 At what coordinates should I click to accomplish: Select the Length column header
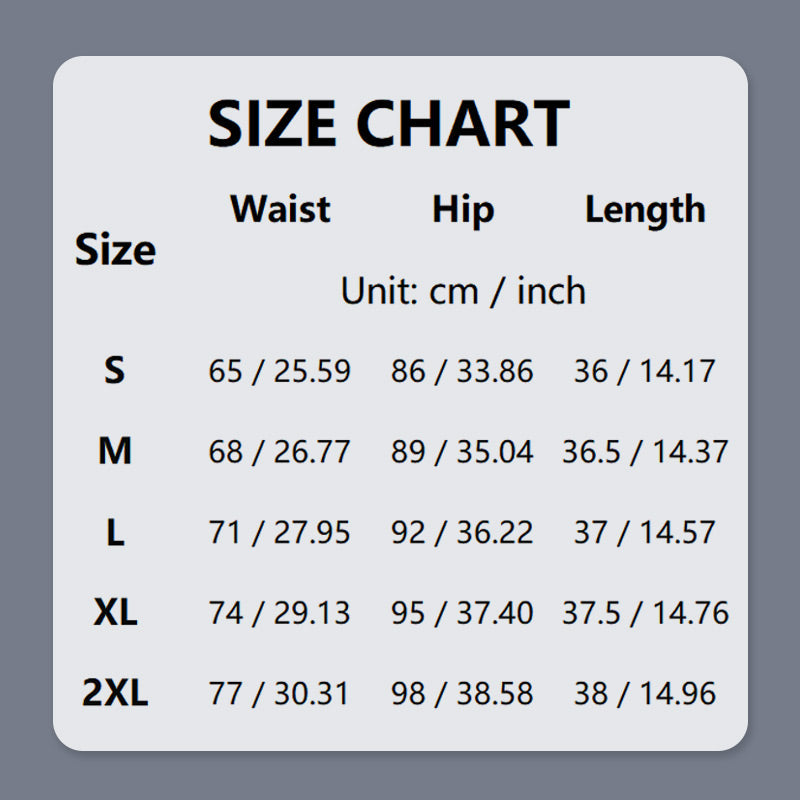click(x=645, y=209)
